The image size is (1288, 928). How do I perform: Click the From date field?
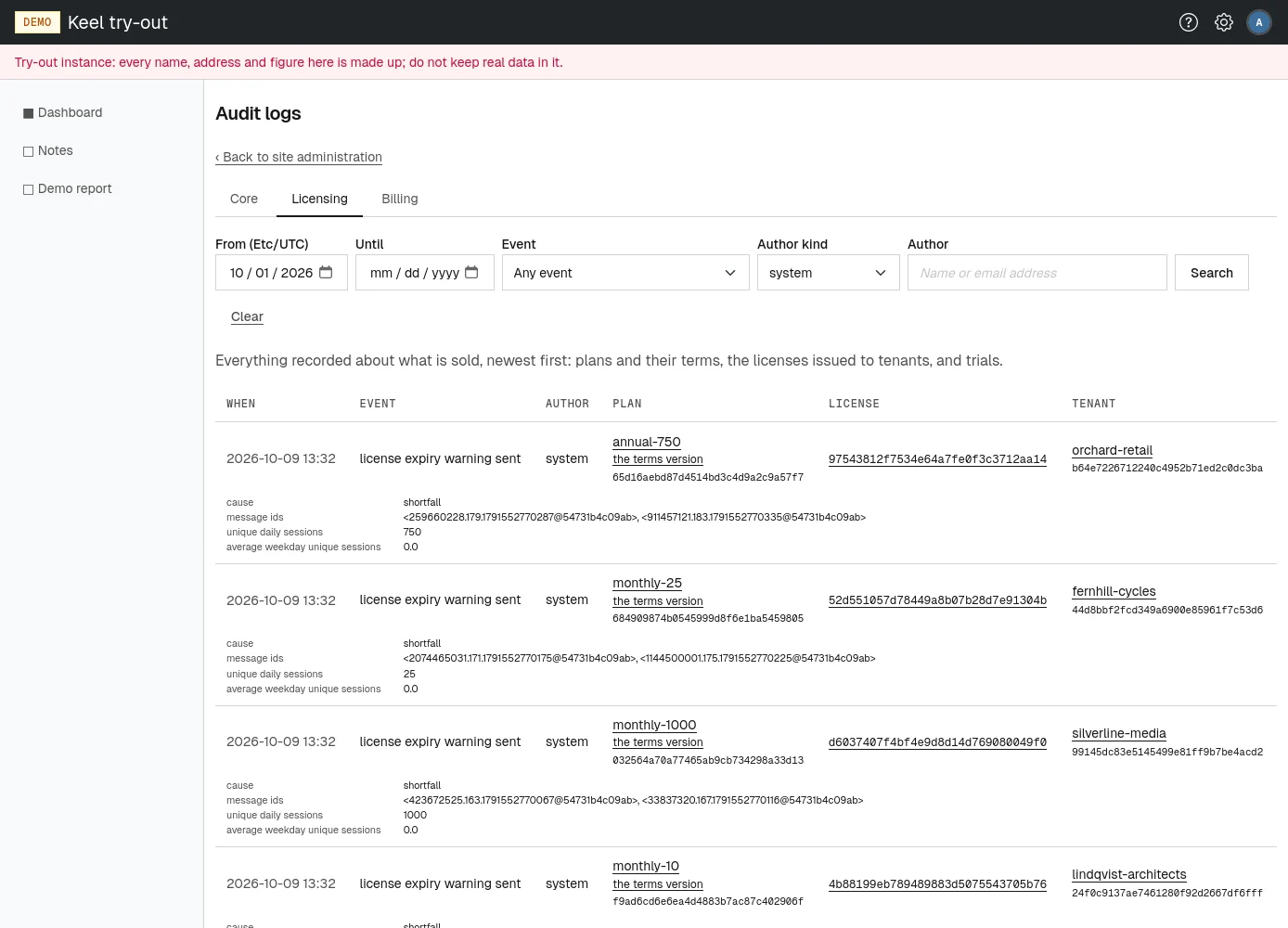(x=281, y=273)
